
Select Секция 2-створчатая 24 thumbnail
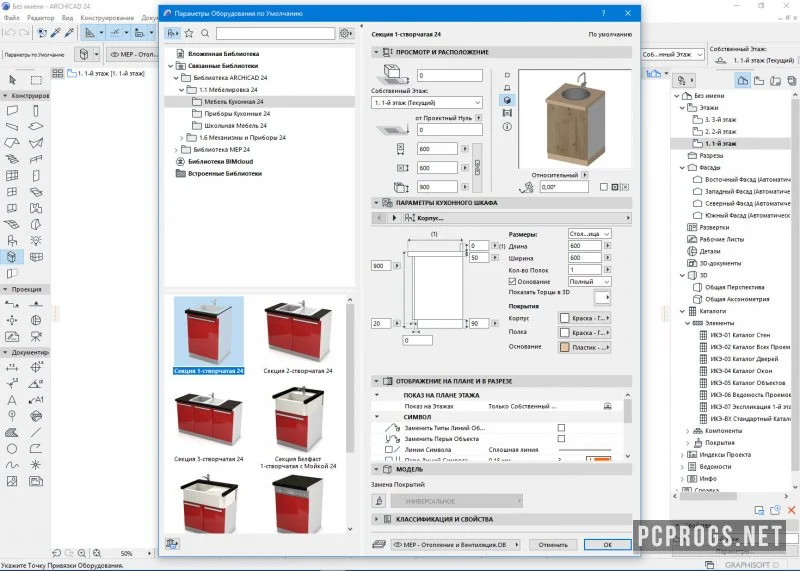click(298, 337)
